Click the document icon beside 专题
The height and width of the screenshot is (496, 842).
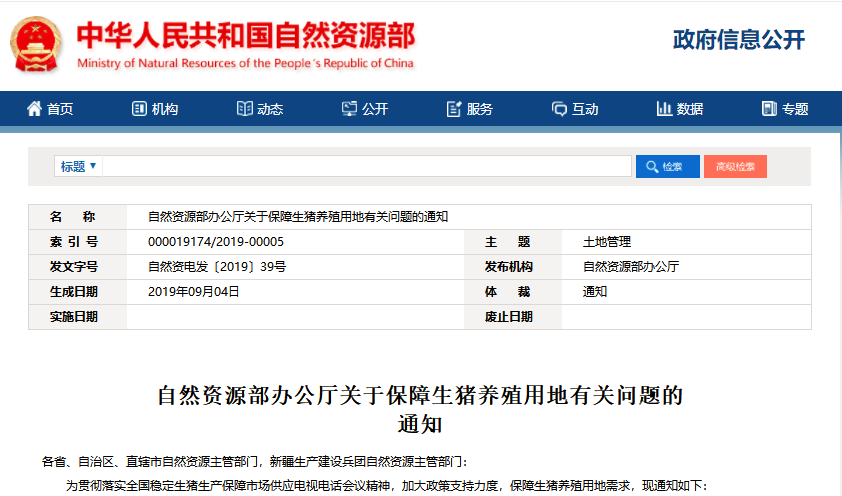point(769,109)
